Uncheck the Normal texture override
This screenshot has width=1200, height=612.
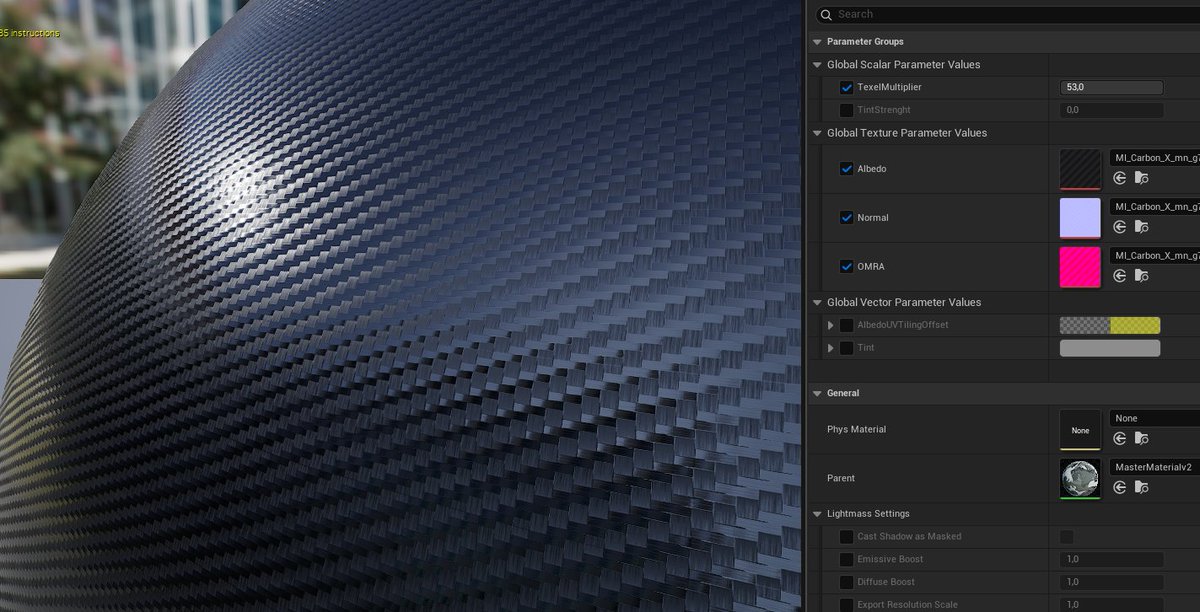pos(847,217)
